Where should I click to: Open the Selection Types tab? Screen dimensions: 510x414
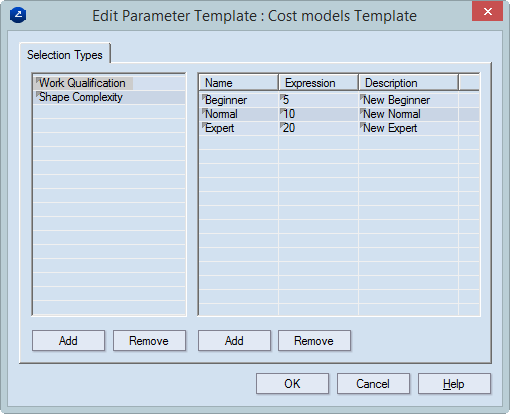(65, 55)
